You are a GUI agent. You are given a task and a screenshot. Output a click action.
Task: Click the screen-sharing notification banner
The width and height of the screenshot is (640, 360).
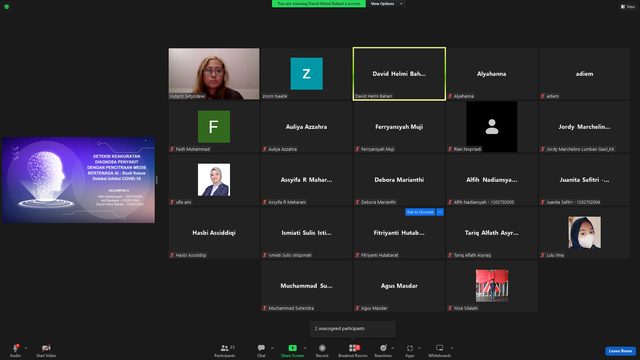pos(319,4)
